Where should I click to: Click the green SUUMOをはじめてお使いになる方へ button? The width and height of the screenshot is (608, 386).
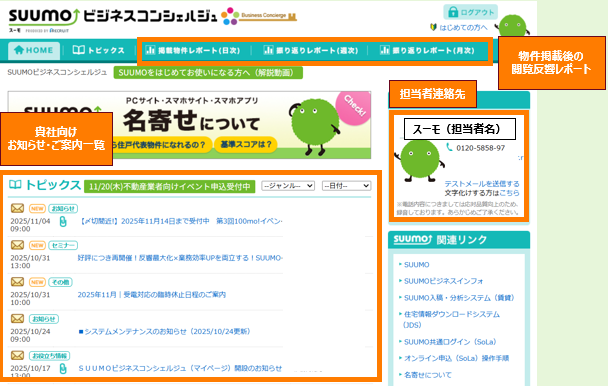(208, 73)
